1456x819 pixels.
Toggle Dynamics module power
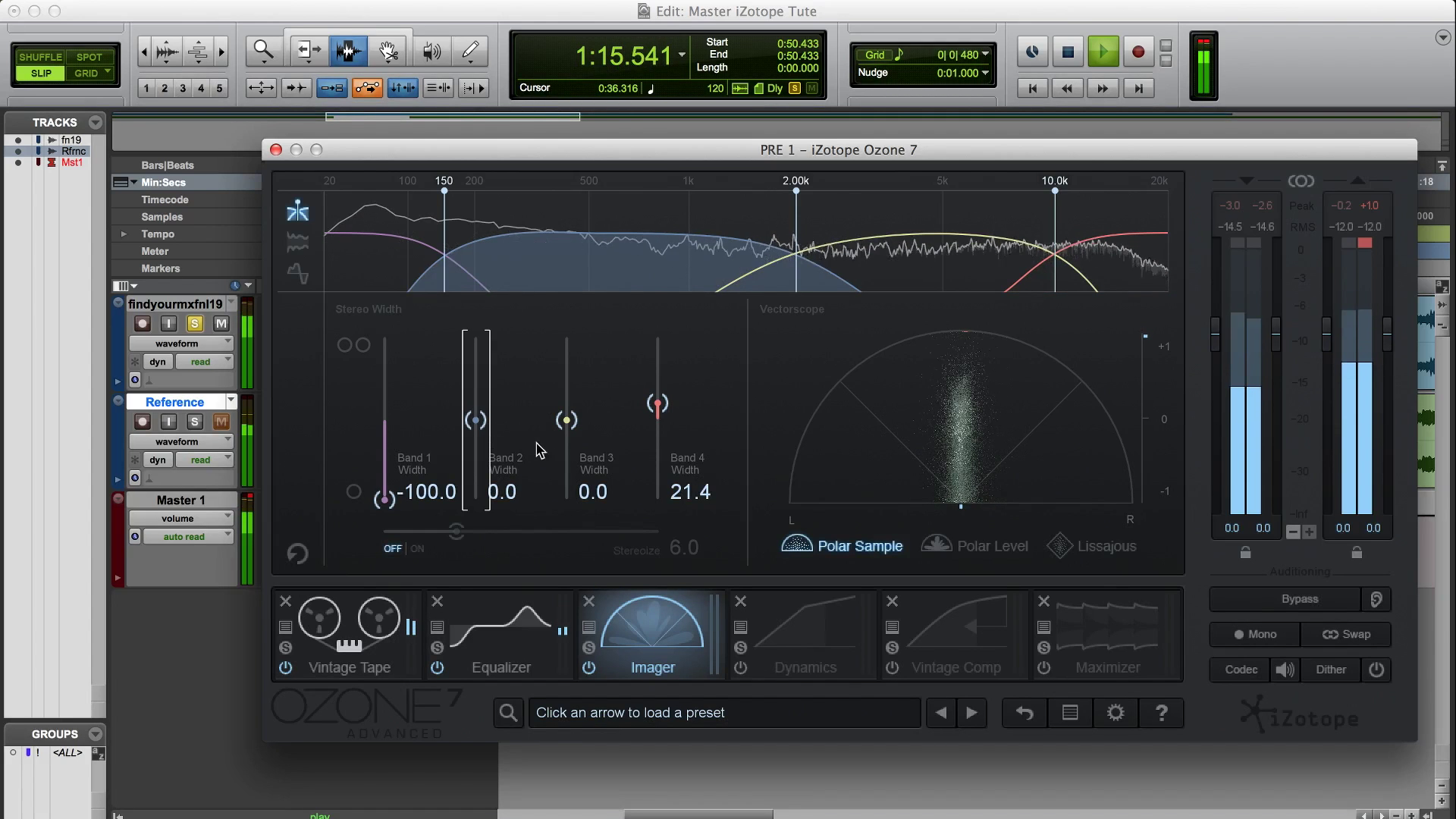tap(740, 668)
